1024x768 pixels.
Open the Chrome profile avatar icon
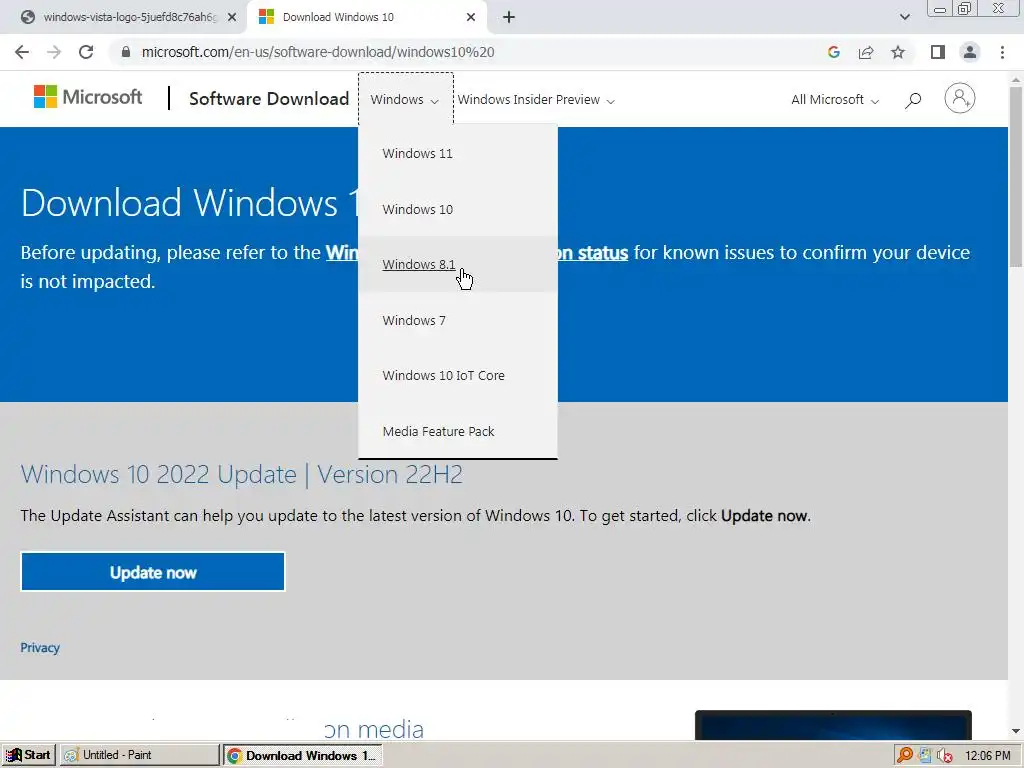point(970,52)
